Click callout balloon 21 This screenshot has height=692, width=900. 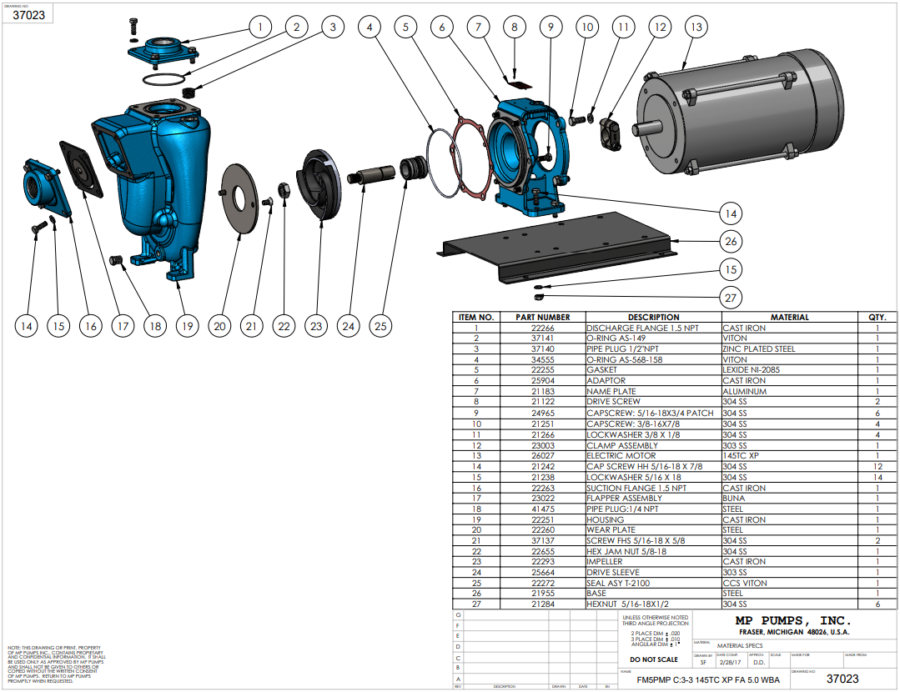coord(251,326)
